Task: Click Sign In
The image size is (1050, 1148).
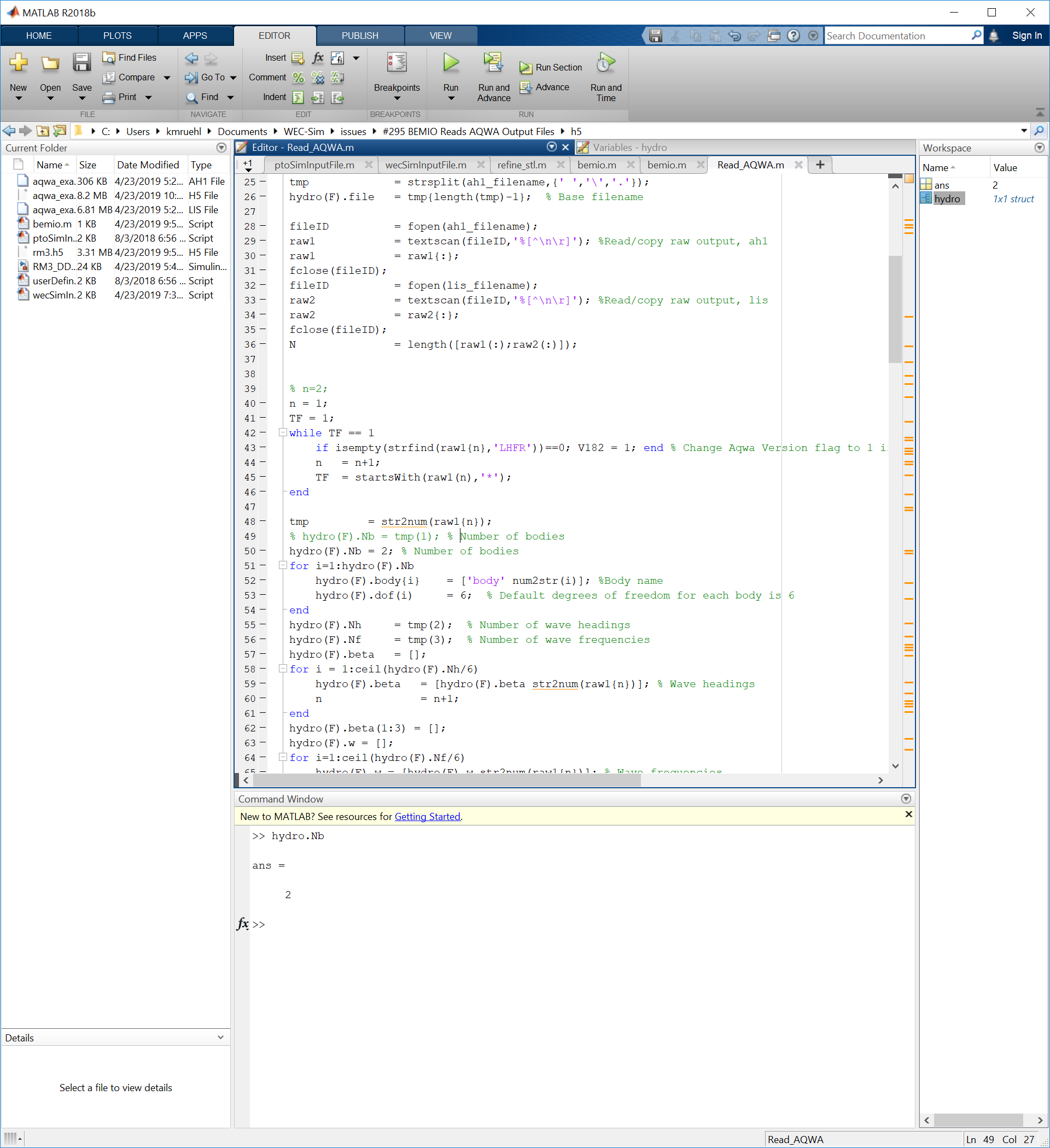Action: 1026,36
